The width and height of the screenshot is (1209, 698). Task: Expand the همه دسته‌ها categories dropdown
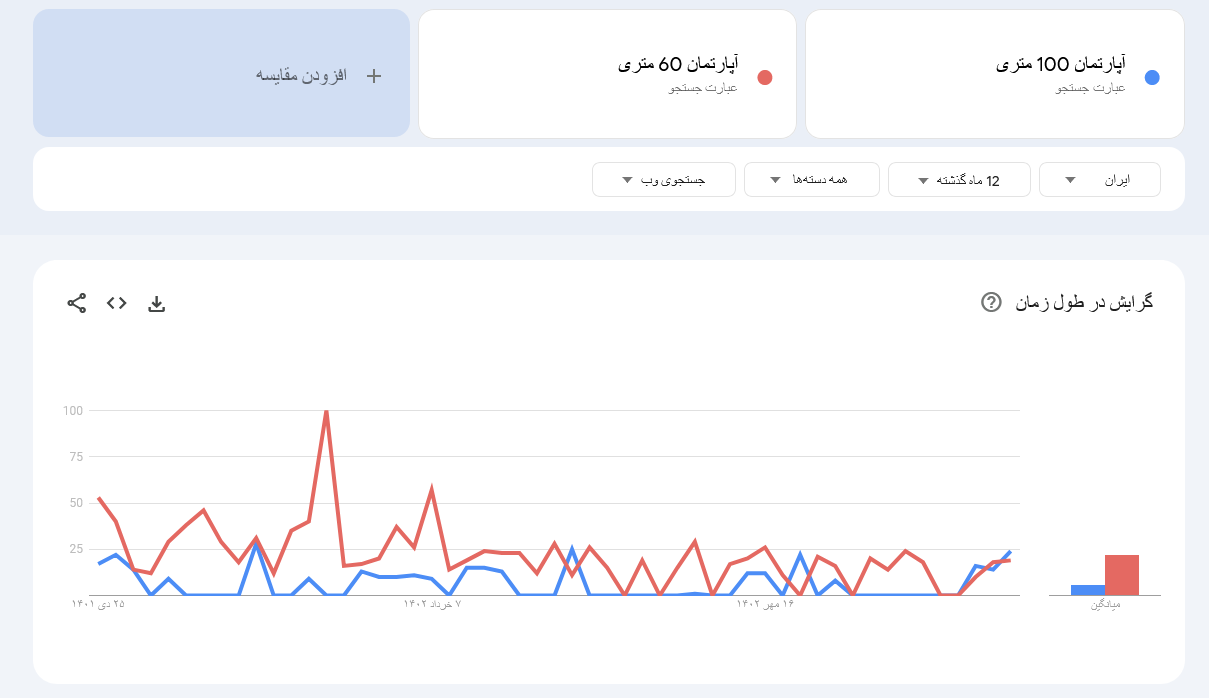tap(811, 179)
